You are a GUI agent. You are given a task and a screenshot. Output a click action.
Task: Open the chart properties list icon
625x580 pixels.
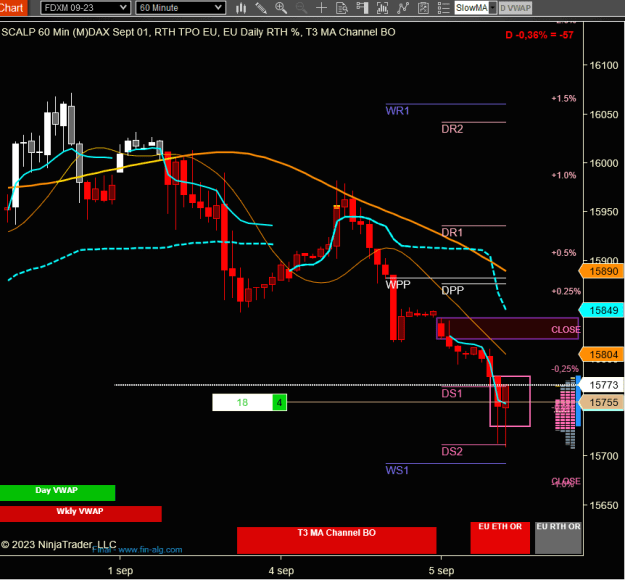point(443,8)
